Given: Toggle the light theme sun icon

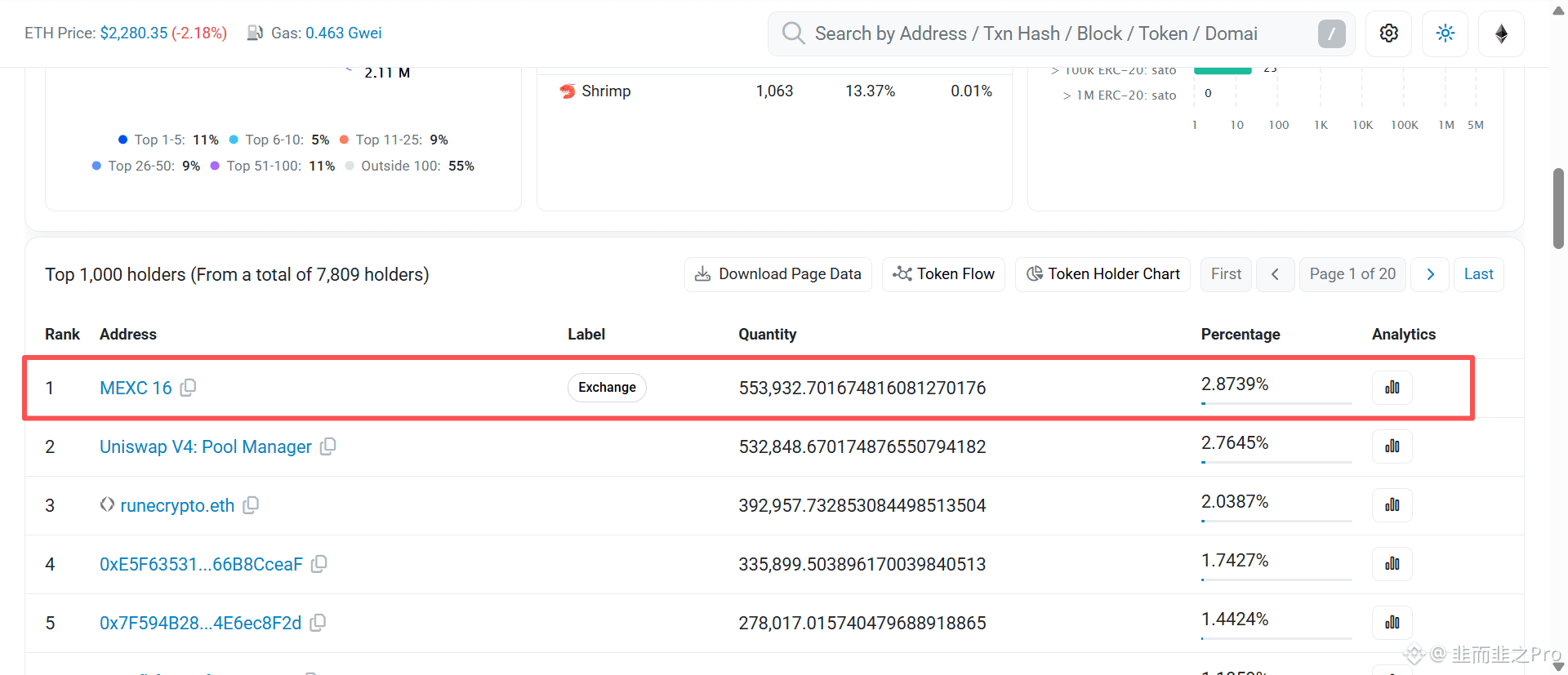Looking at the screenshot, I should click(1445, 33).
